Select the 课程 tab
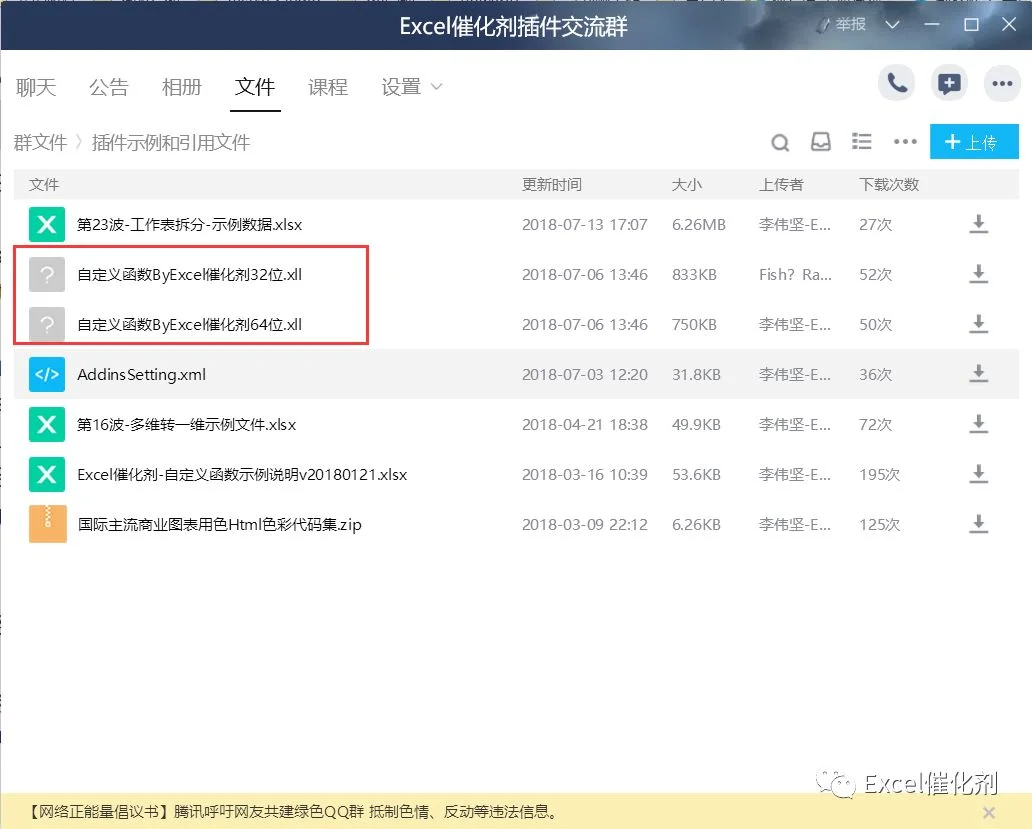Image resolution: width=1032 pixels, height=829 pixels. click(328, 87)
